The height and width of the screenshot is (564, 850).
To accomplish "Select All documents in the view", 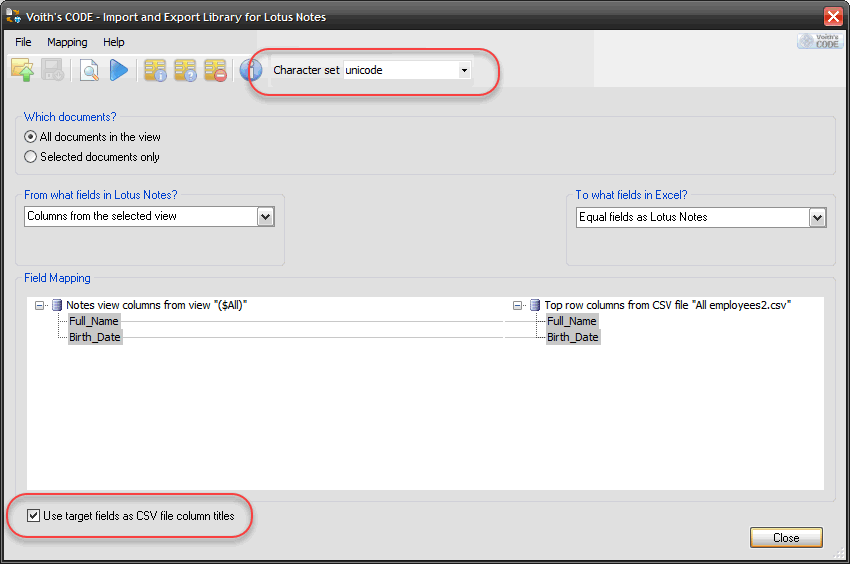I will click(30, 137).
